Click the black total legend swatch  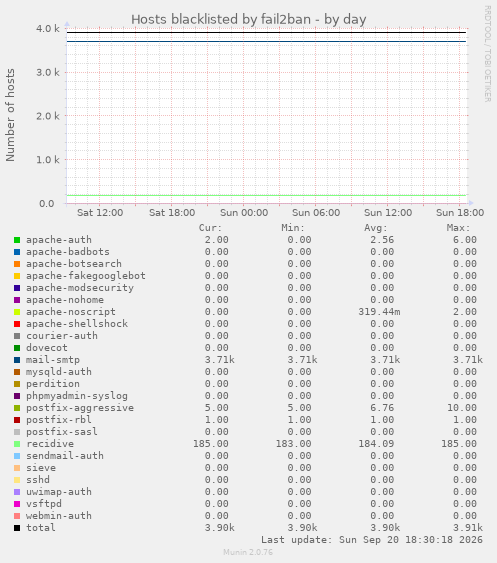[17, 528]
